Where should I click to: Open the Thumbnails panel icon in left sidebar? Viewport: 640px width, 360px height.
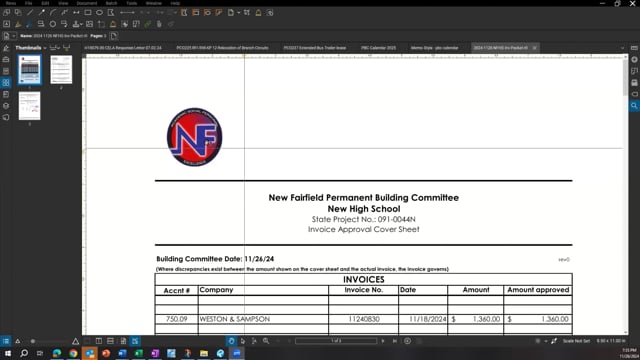tap(6, 82)
